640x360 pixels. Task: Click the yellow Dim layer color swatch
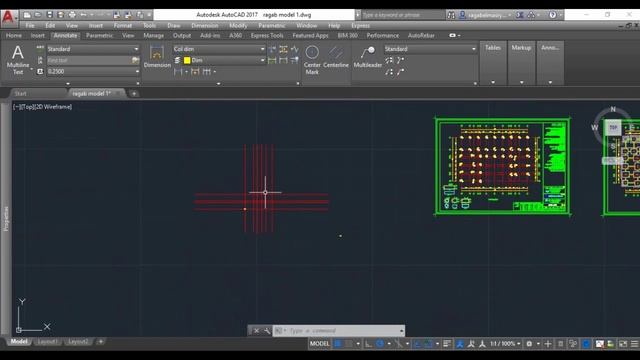(x=187, y=60)
